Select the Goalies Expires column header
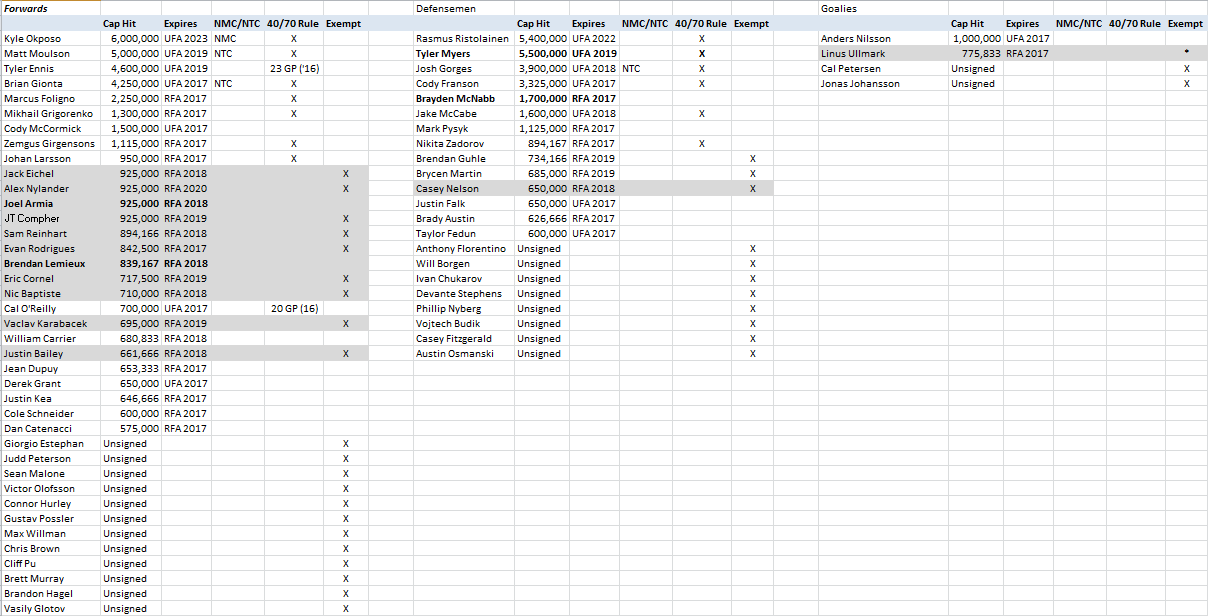Screen dimensions: 1208x616 click(1022, 23)
